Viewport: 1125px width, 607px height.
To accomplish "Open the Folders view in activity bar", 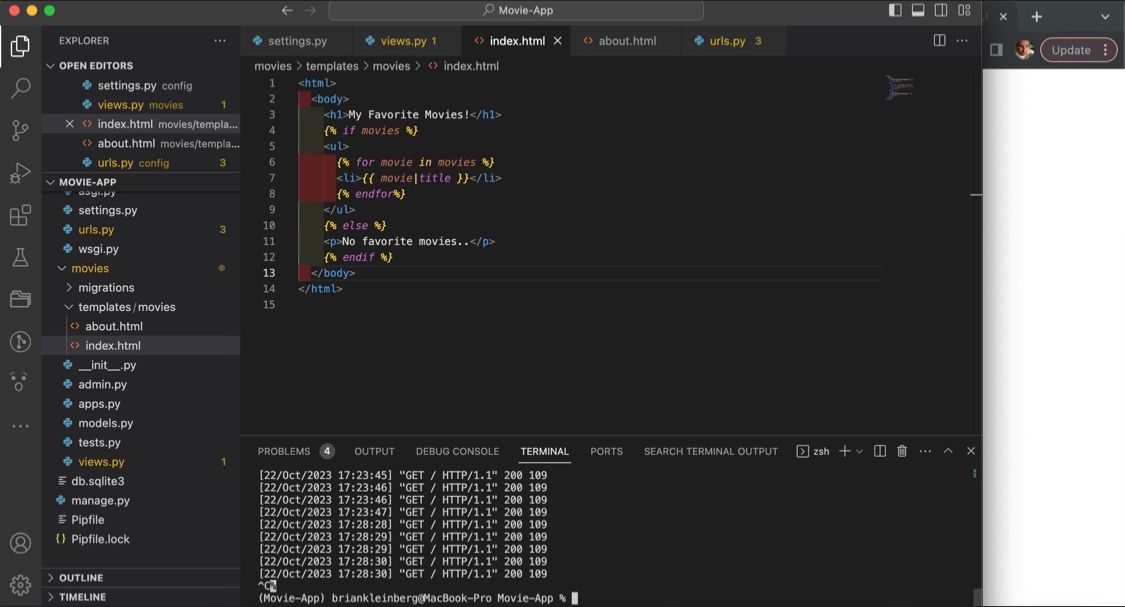I will click(20, 299).
